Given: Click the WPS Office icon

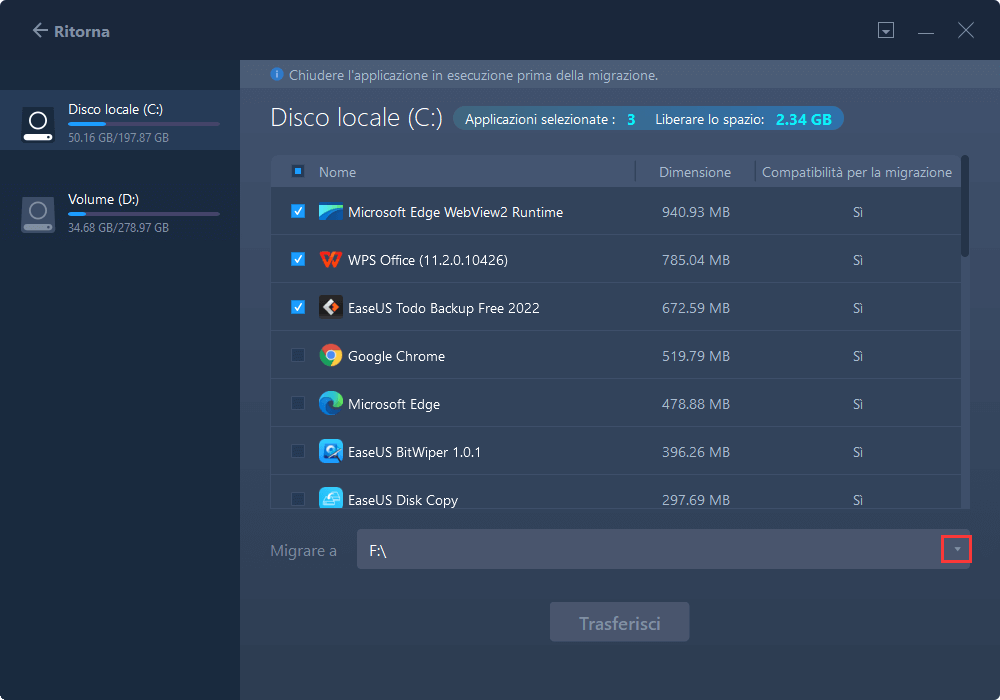Looking at the screenshot, I should click(330, 259).
